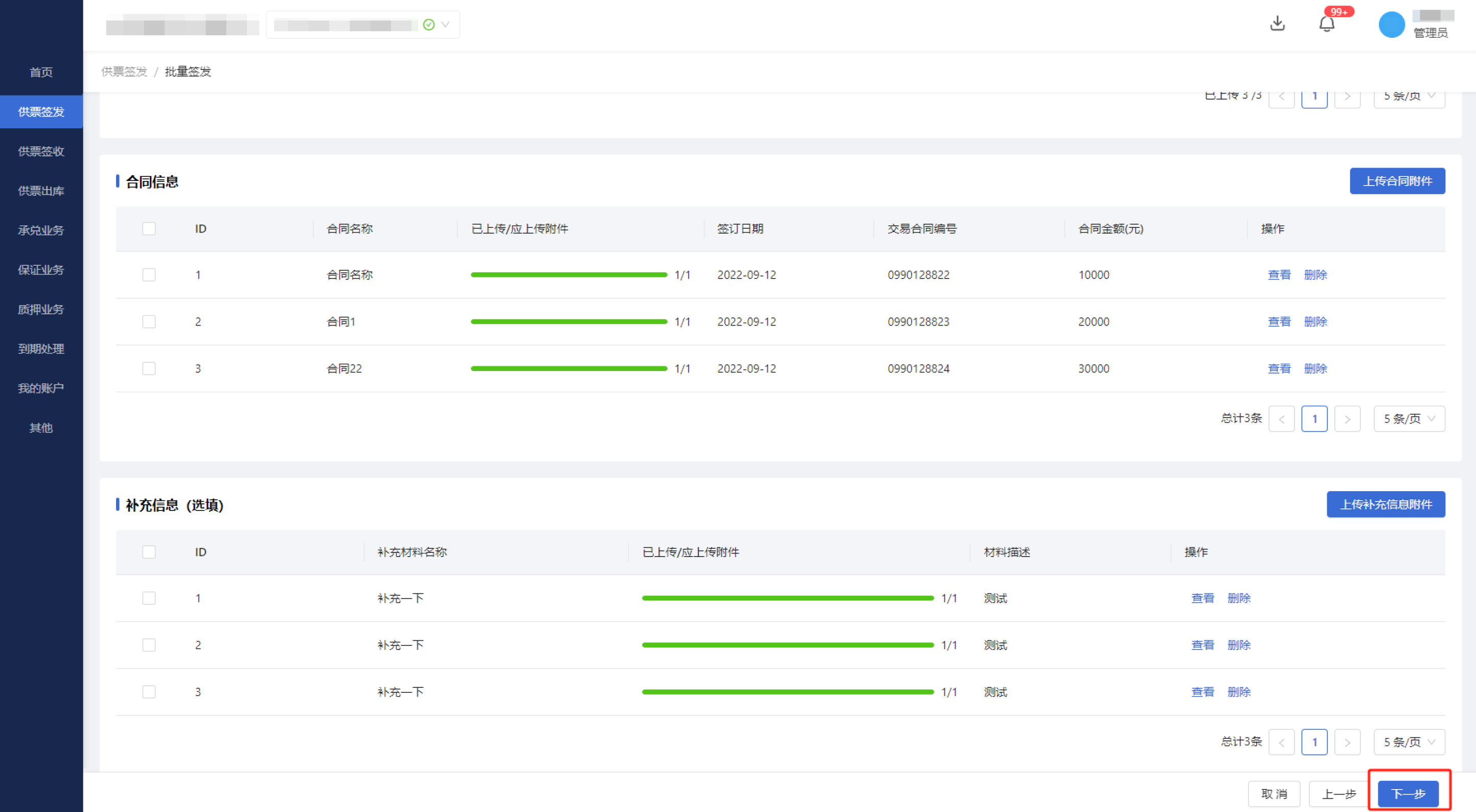This screenshot has width=1476, height=812.
Task: Click the 取消 button
Action: click(1274, 794)
